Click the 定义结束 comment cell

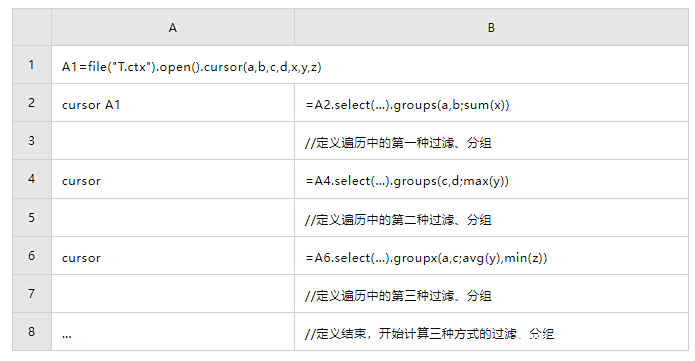[491, 332]
